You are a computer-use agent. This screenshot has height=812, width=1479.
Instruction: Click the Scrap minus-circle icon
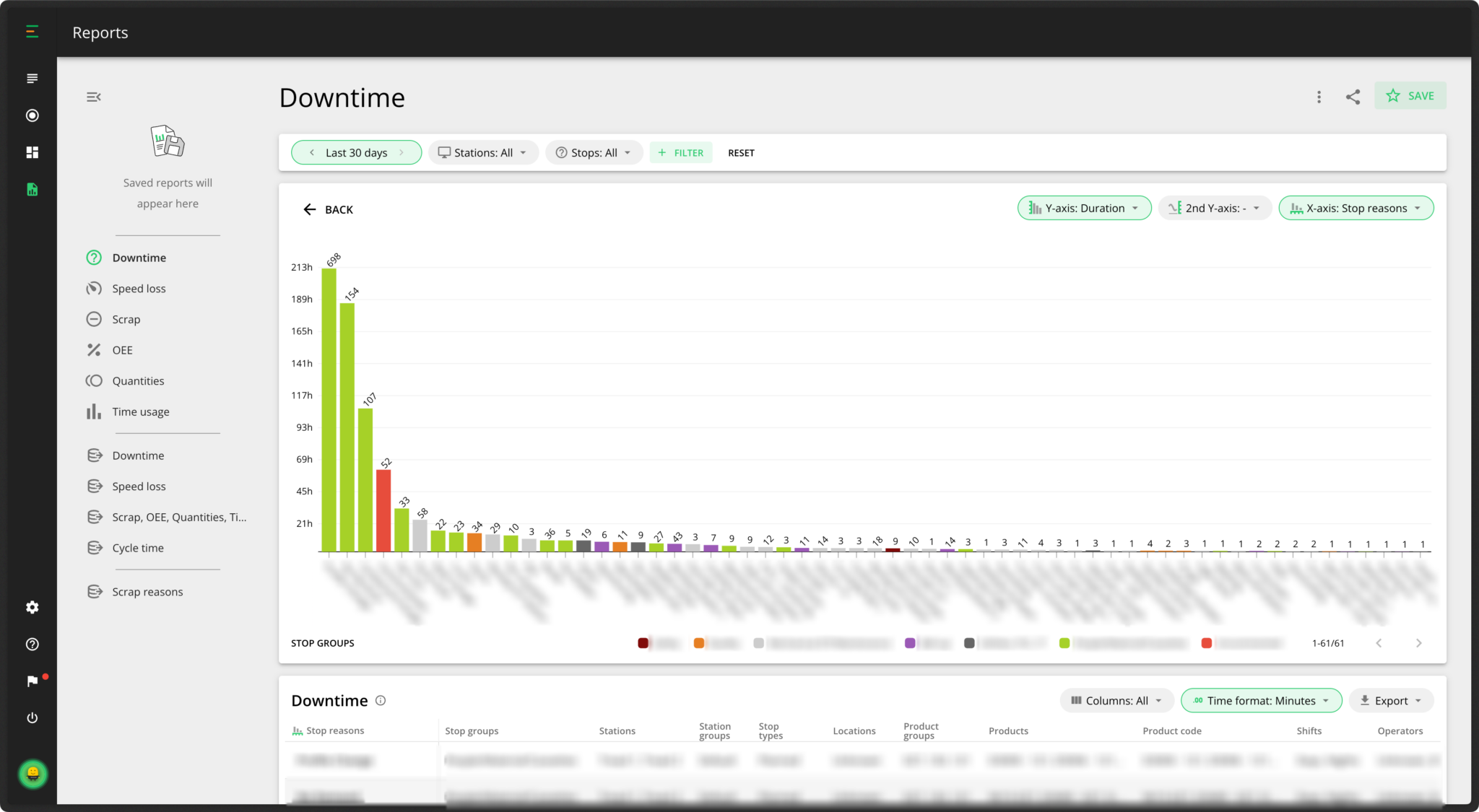[x=94, y=318]
